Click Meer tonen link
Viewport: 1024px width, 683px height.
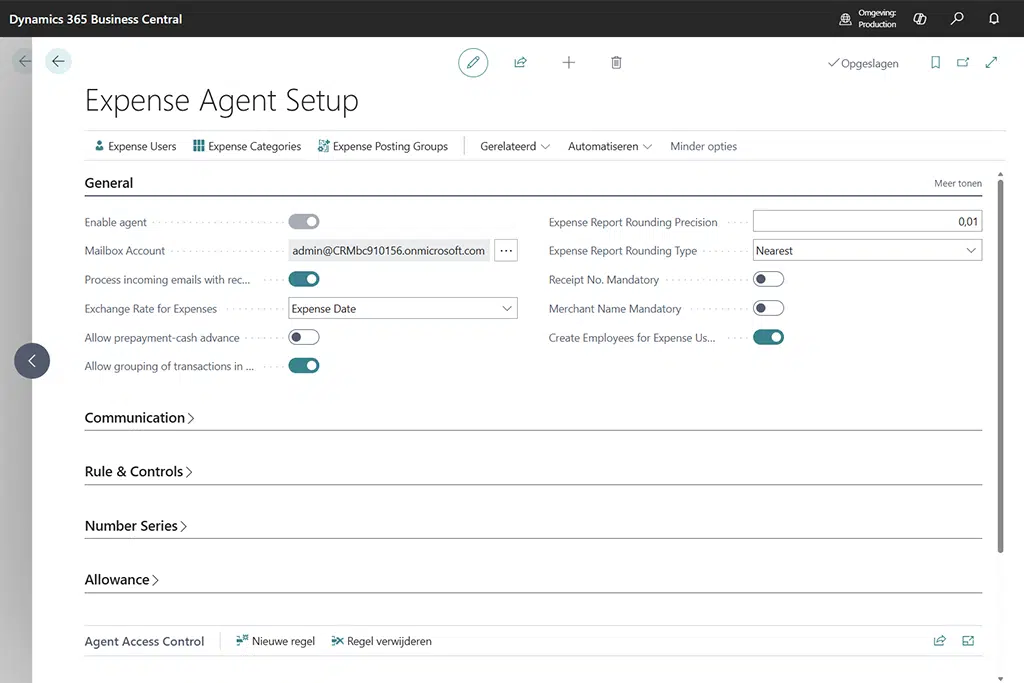957,183
